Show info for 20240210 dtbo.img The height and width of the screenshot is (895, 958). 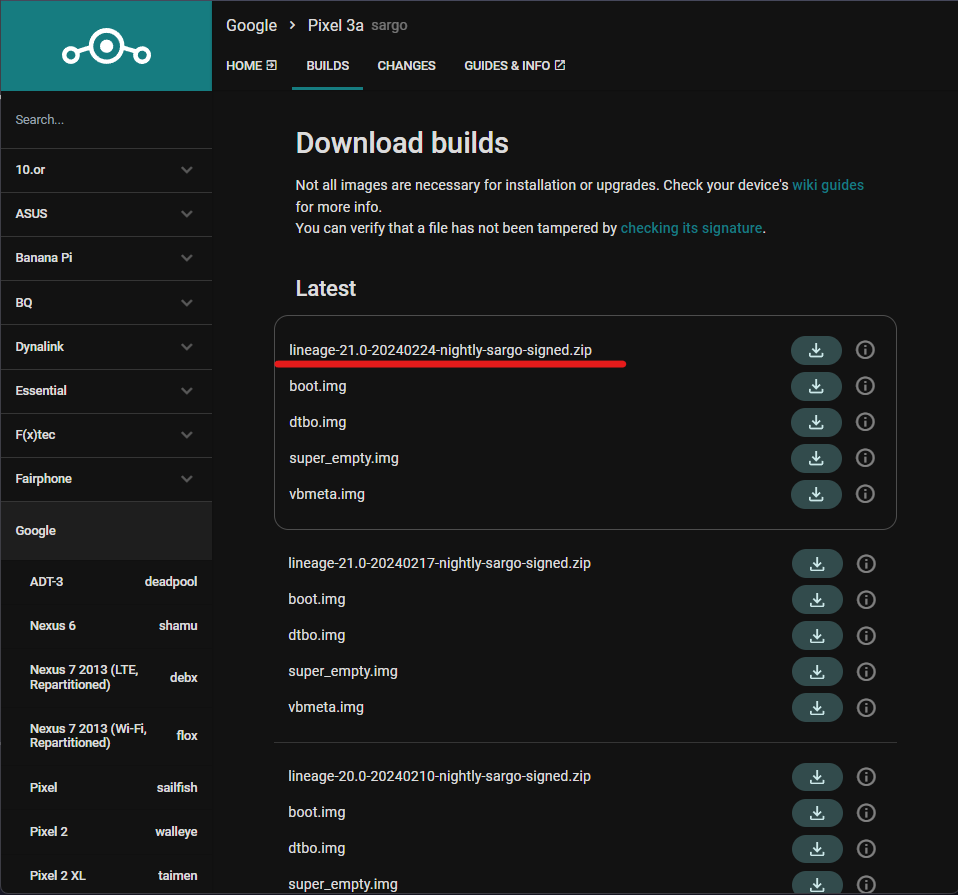click(x=866, y=849)
